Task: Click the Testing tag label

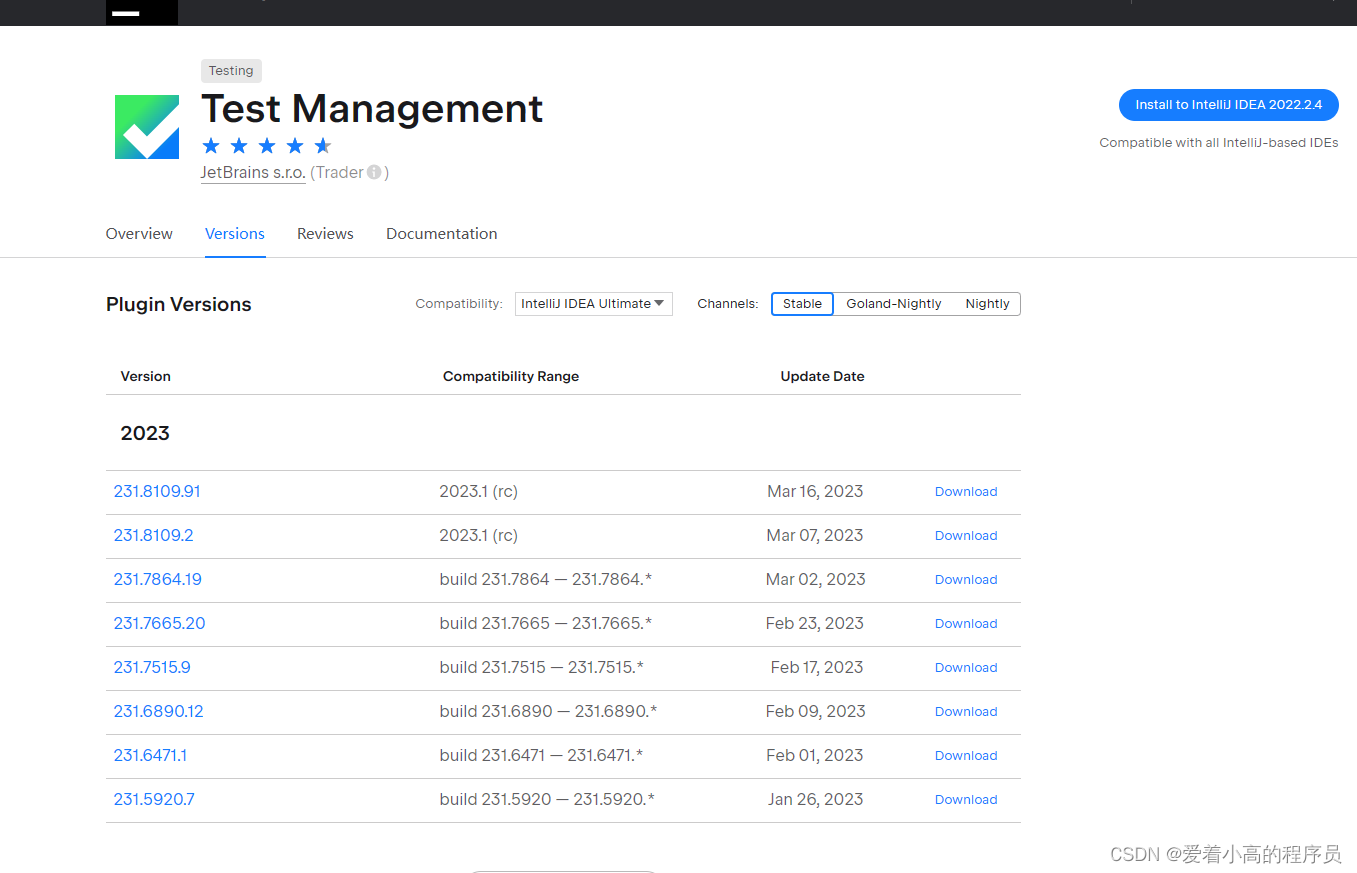Action: [231, 71]
